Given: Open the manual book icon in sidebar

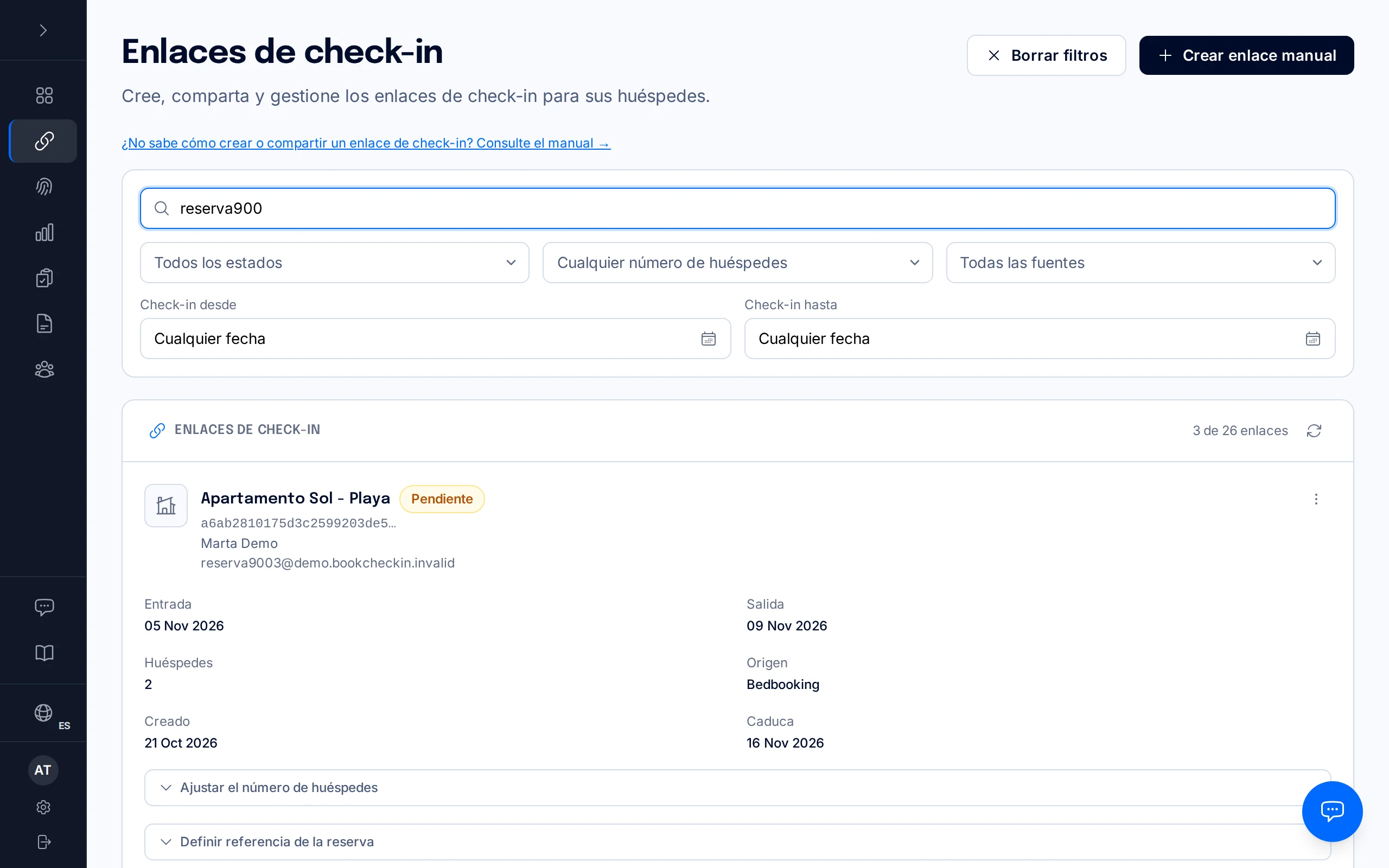Looking at the screenshot, I should (x=44, y=653).
